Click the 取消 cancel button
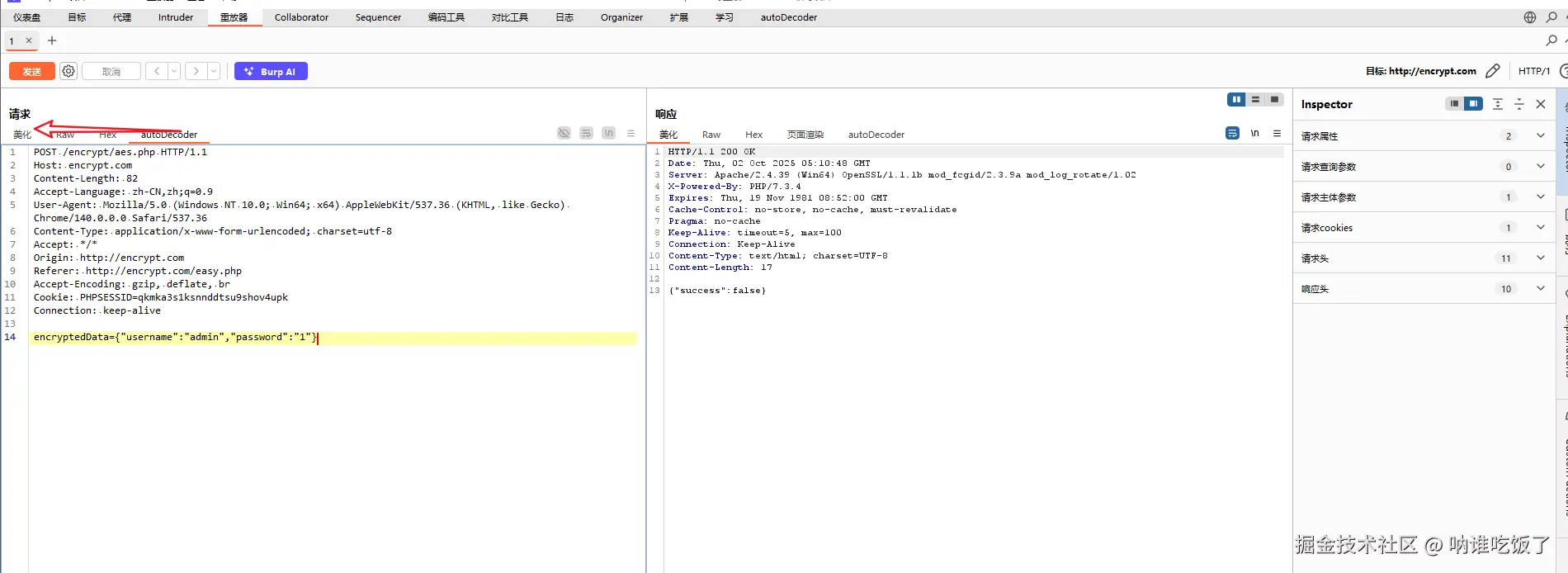 tap(111, 71)
